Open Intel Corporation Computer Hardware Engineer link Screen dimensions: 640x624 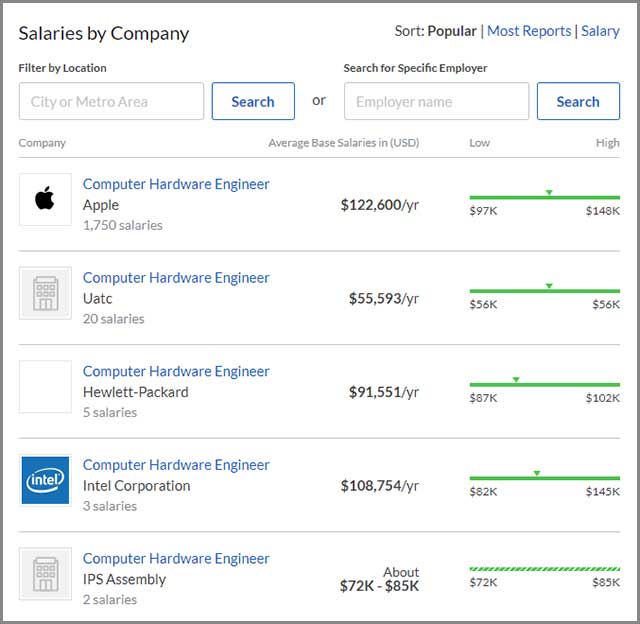(x=176, y=465)
